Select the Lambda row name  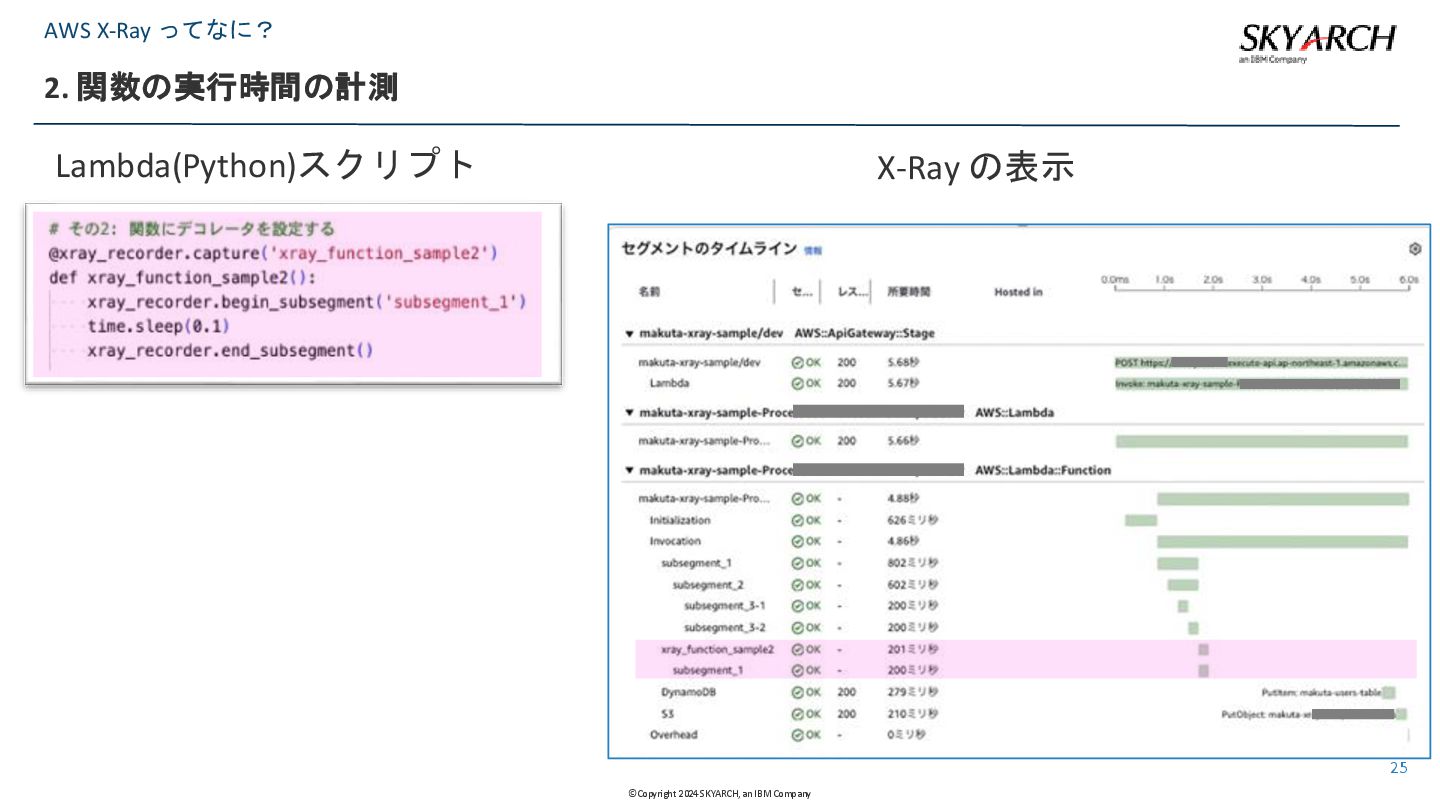(669, 383)
